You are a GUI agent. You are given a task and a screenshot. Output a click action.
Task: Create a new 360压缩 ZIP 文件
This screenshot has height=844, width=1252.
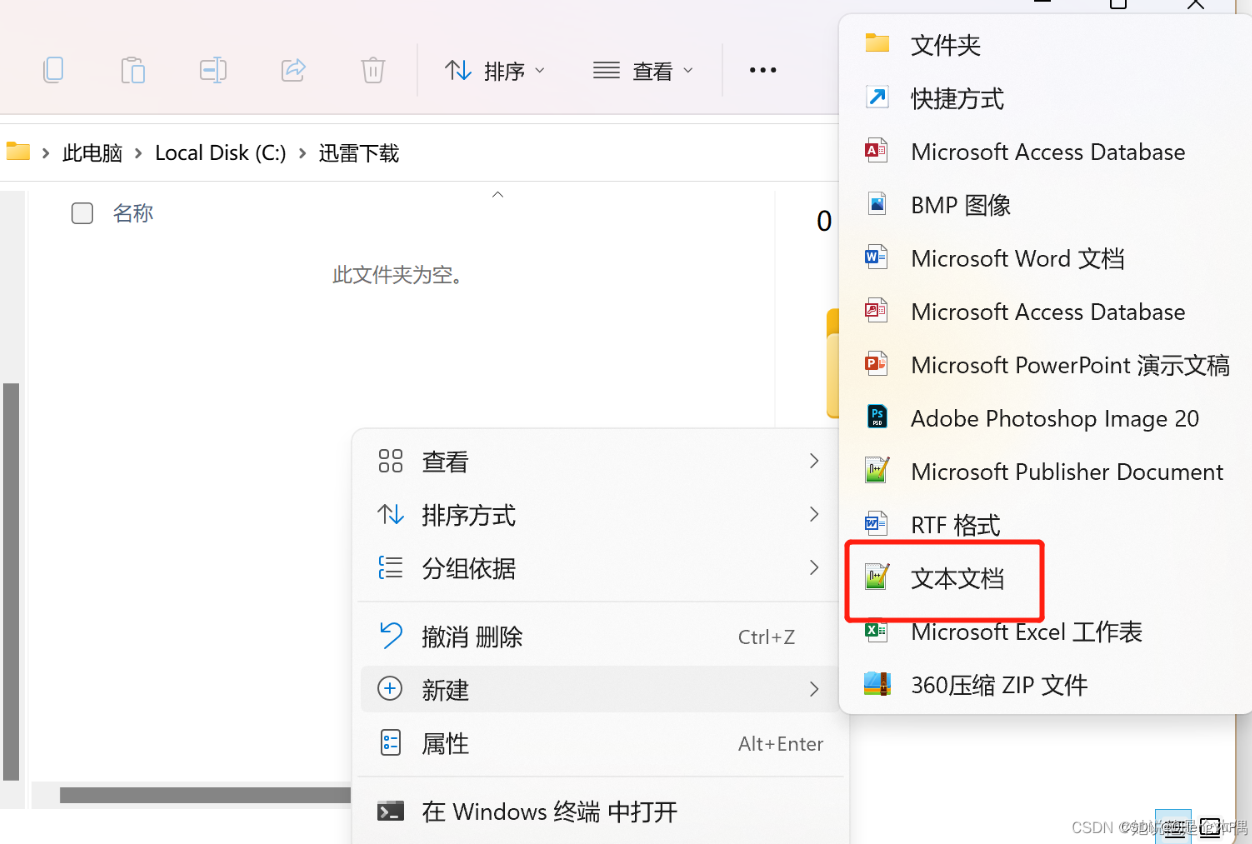point(1044,685)
